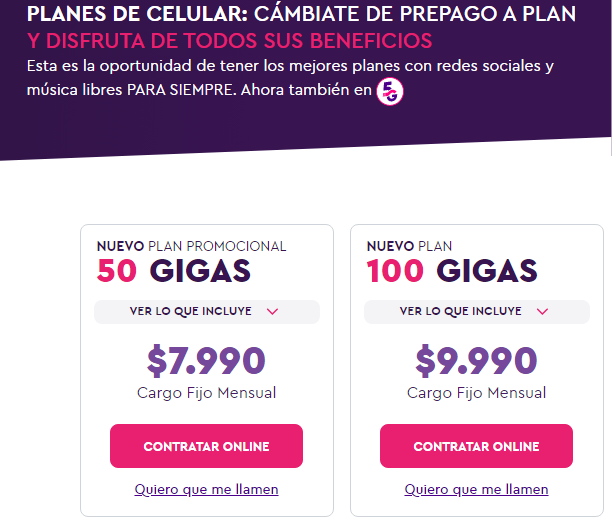Select the $9.990 price text
This screenshot has height=522, width=612.
pyautogui.click(x=476, y=361)
